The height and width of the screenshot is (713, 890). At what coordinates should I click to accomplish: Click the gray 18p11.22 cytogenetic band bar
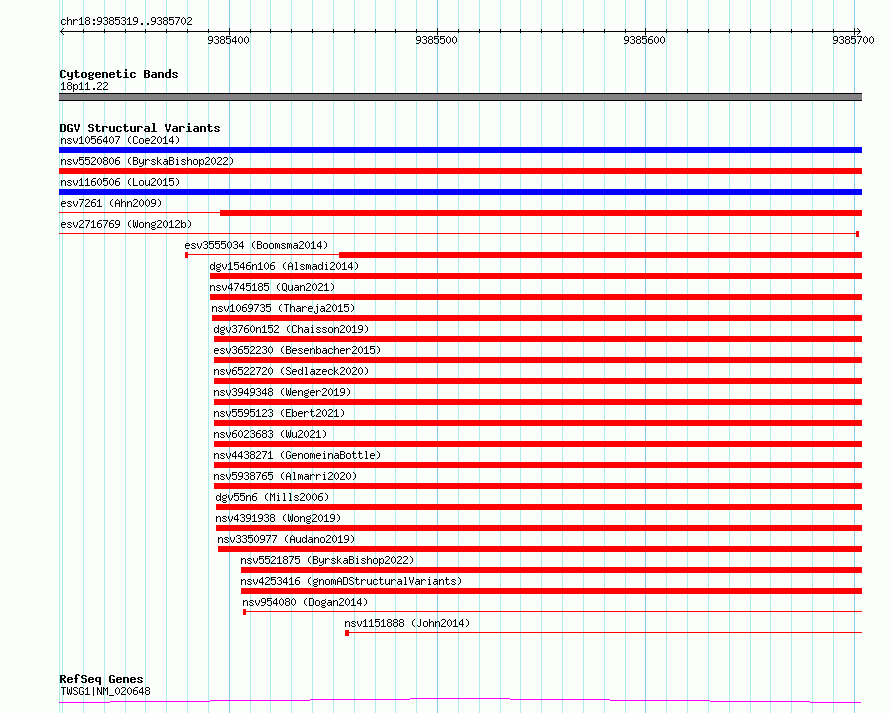[460, 97]
